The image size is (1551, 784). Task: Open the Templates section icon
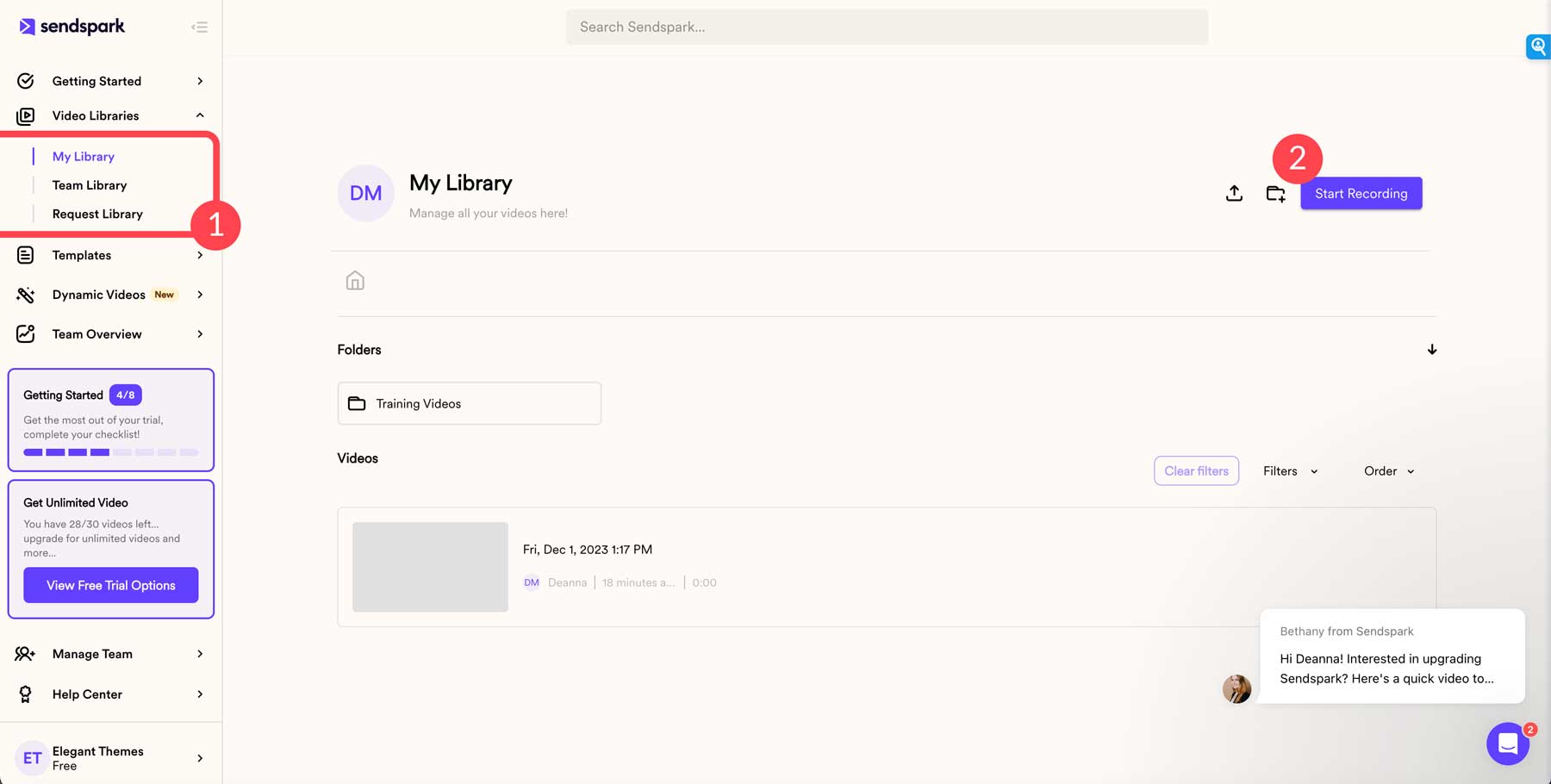tap(26, 255)
